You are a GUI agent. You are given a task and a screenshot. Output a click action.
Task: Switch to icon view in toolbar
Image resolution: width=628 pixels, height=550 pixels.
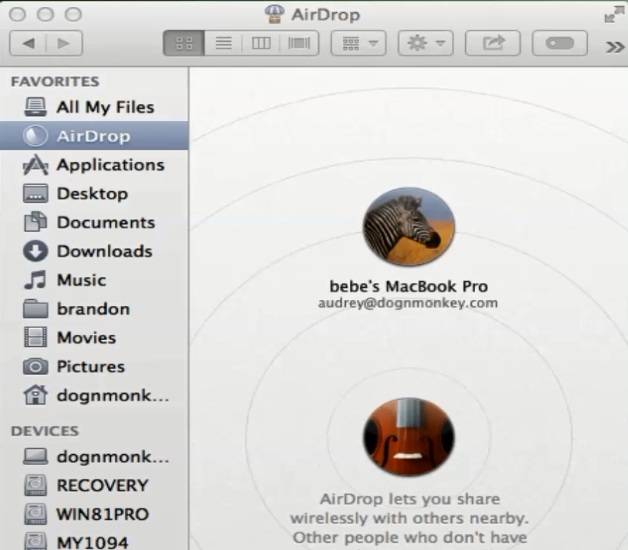(x=184, y=44)
